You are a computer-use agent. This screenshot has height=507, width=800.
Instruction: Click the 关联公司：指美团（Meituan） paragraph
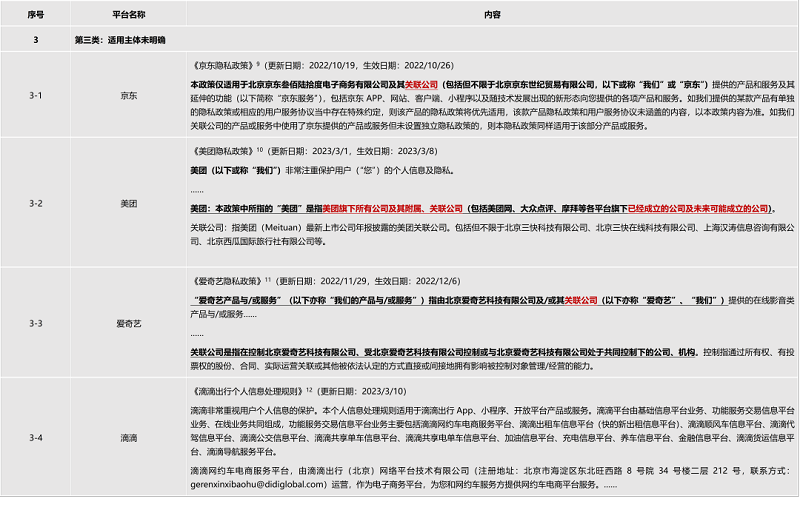coord(492,235)
